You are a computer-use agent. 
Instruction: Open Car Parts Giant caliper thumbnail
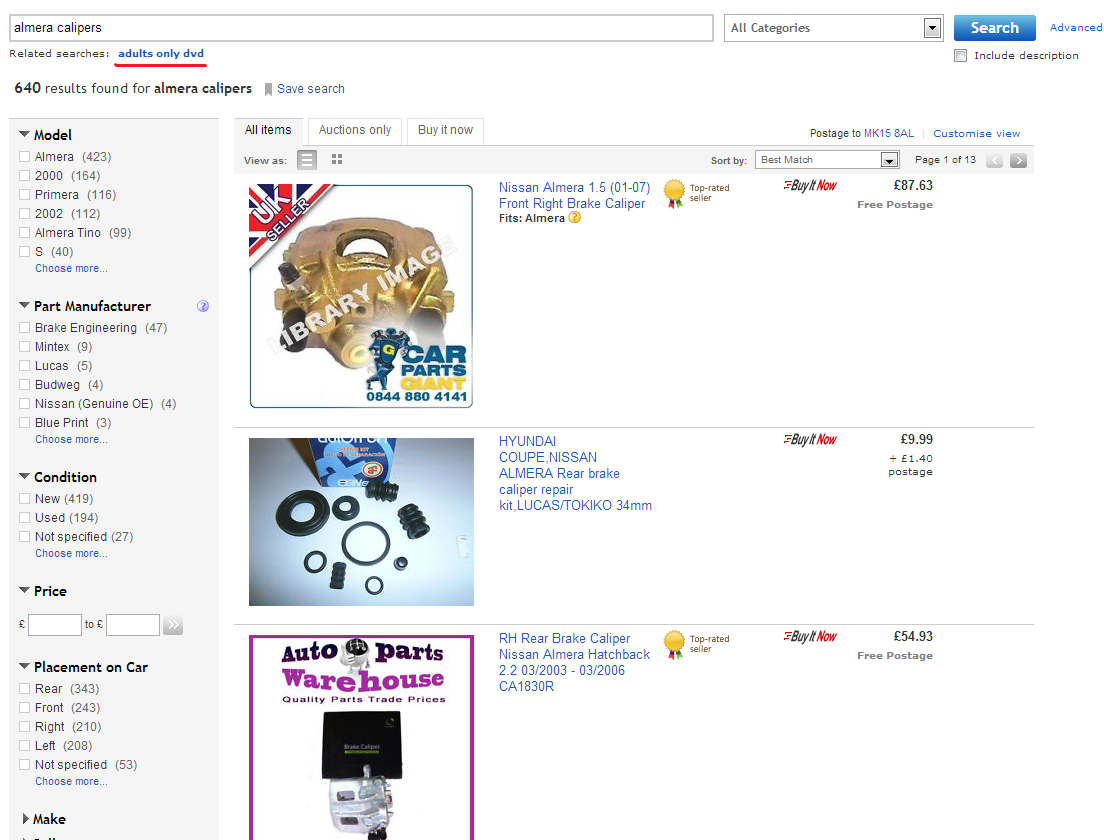(361, 296)
